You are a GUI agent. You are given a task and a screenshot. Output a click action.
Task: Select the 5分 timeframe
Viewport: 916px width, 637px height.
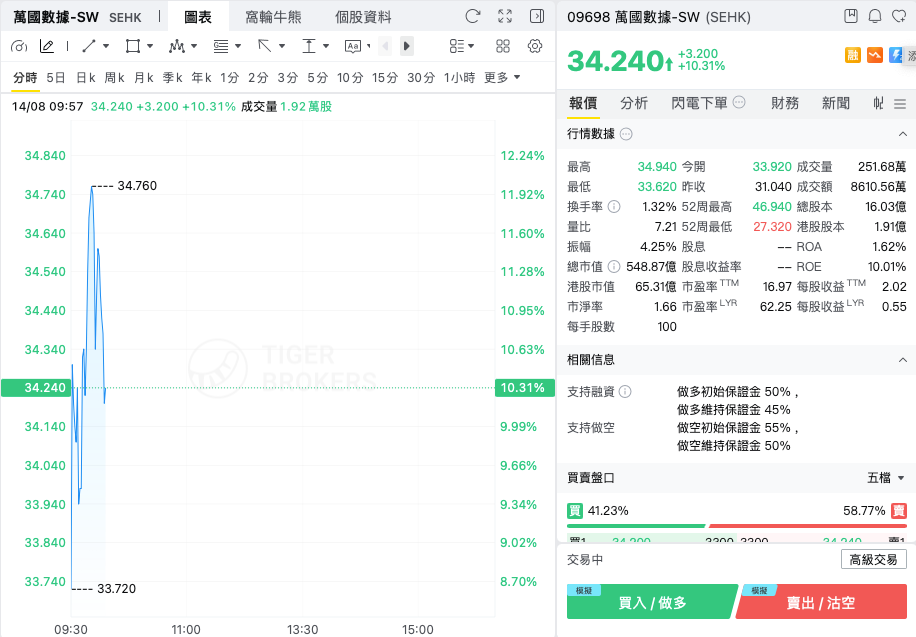(x=318, y=77)
